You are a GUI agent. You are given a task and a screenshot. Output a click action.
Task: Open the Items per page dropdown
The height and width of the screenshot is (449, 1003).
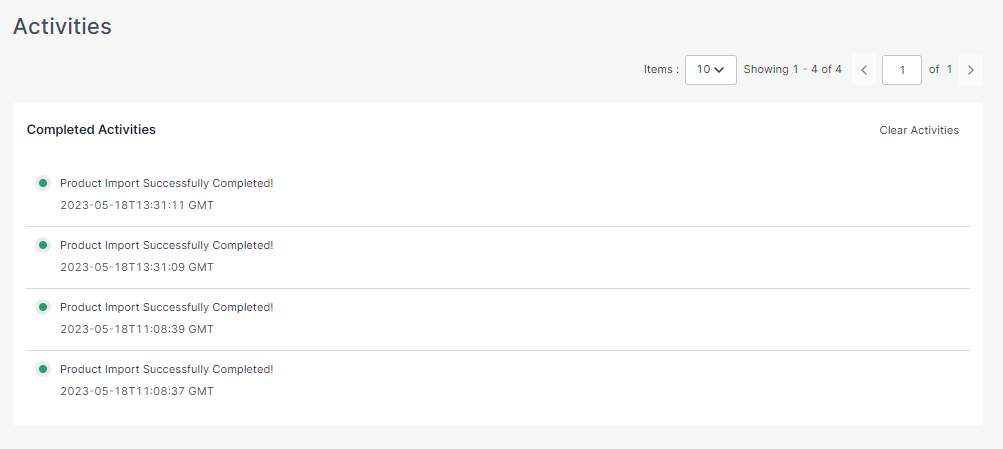tap(710, 70)
